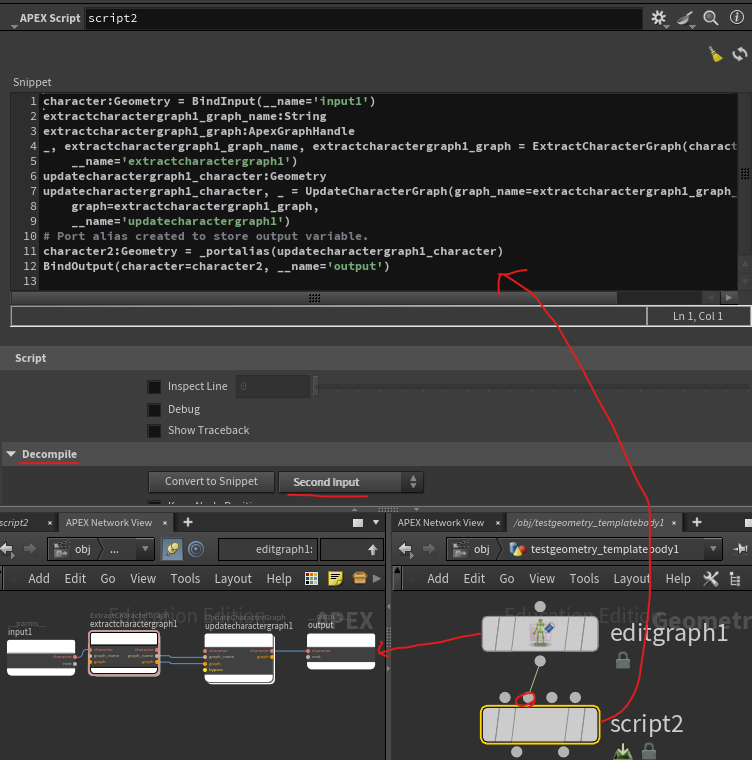Image resolution: width=752 pixels, height=760 pixels.
Task: Open View menu in left network view
Action: click(143, 578)
